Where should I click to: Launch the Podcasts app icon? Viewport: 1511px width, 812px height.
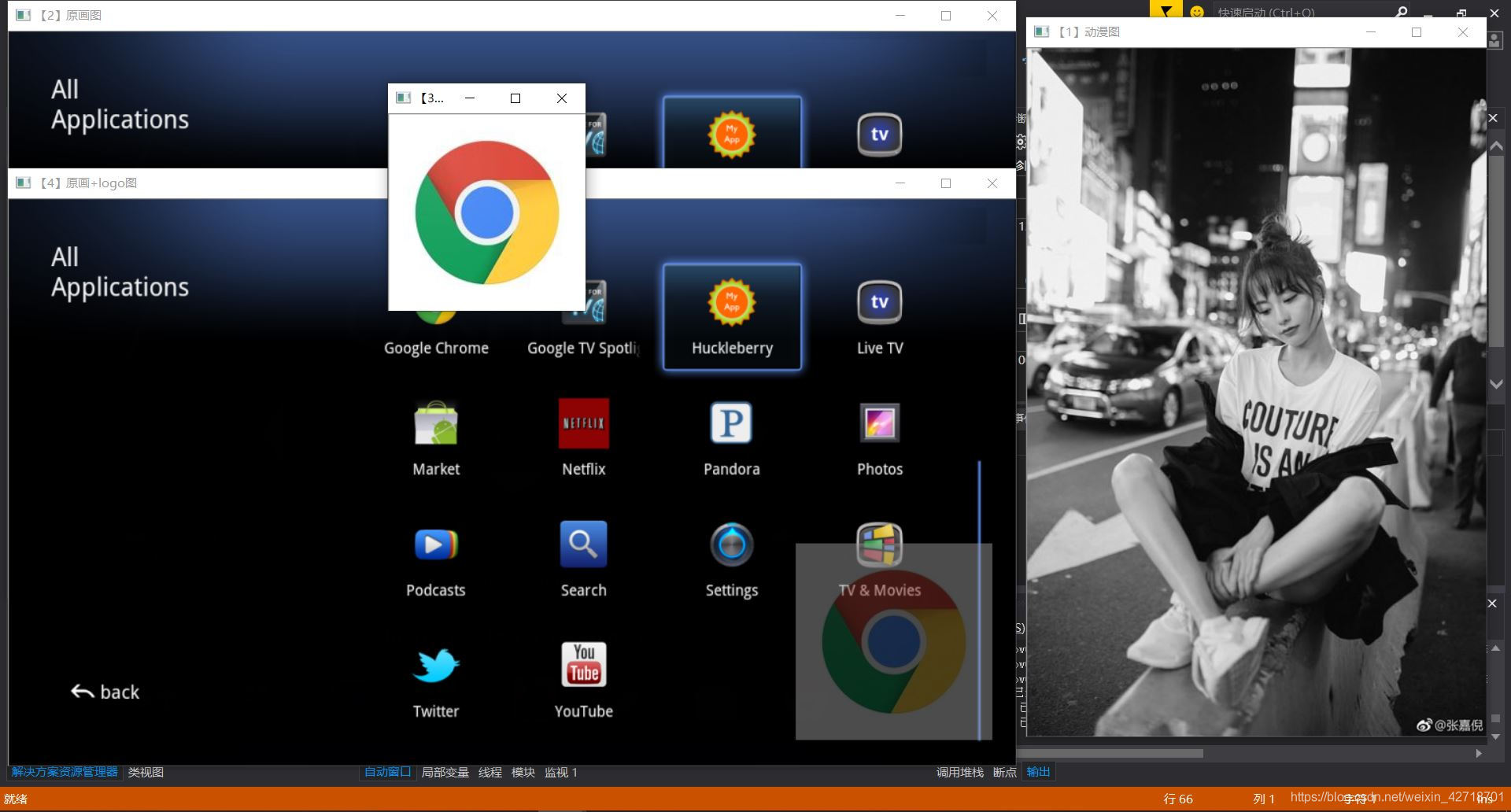point(436,544)
